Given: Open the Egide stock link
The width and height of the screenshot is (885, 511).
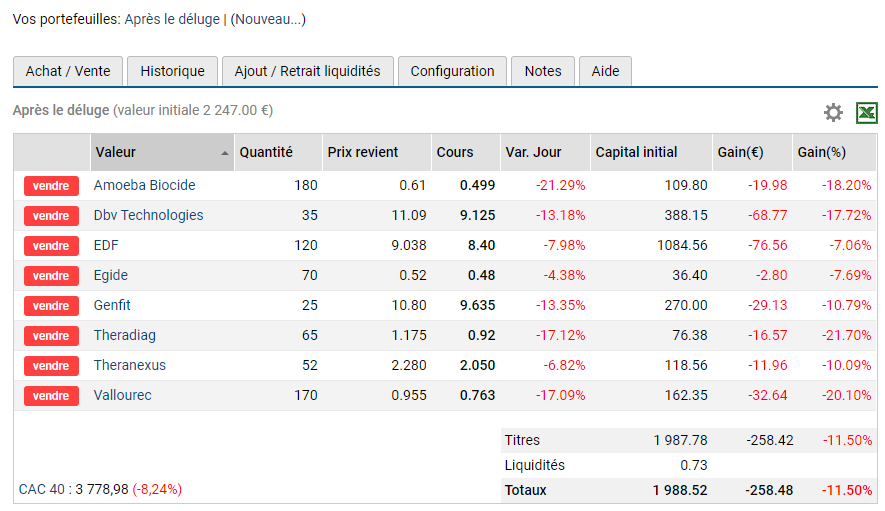Looking at the screenshot, I should 111,275.
